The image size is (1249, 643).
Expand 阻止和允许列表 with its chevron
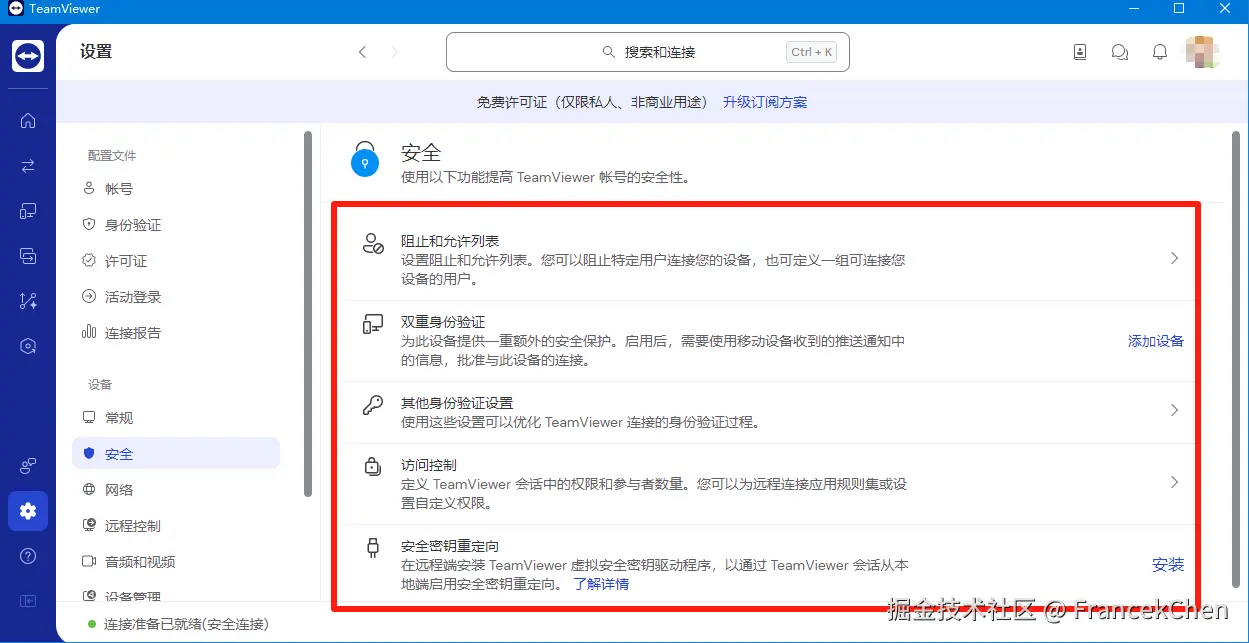pyautogui.click(x=1175, y=258)
